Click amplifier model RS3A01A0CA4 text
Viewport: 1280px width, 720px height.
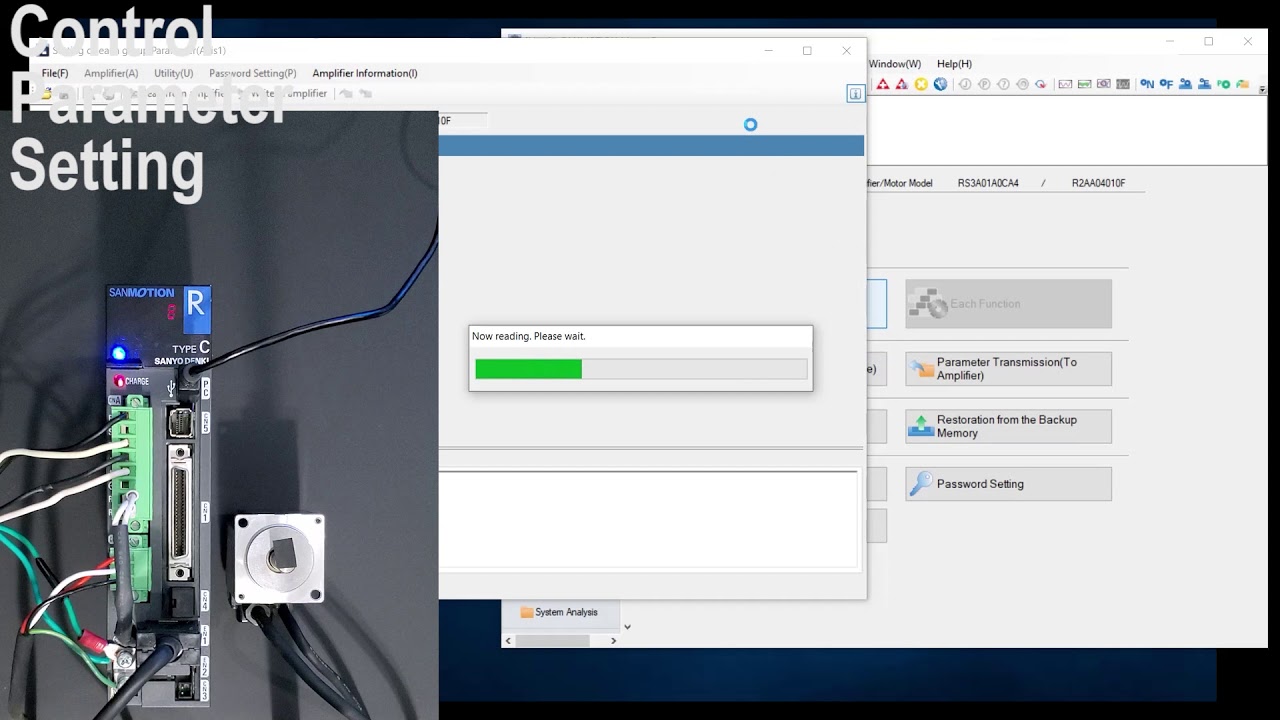pyautogui.click(x=988, y=183)
